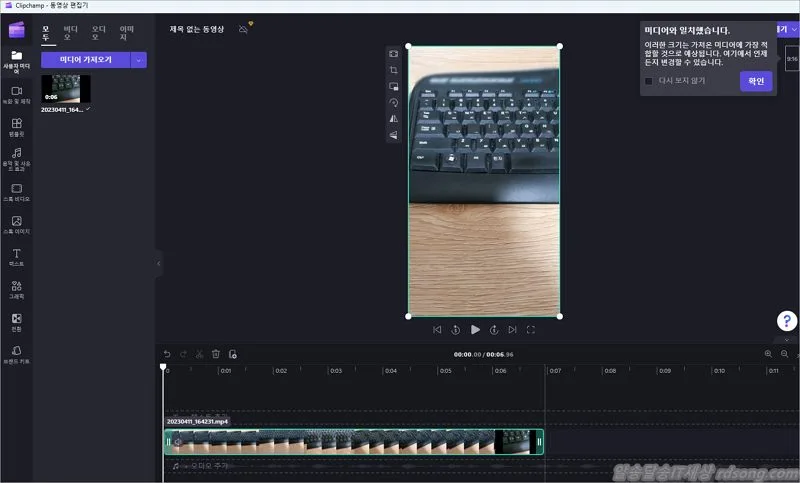The image size is (800, 483).
Task: Click the rotate icon beside the preview
Action: [x=393, y=102]
